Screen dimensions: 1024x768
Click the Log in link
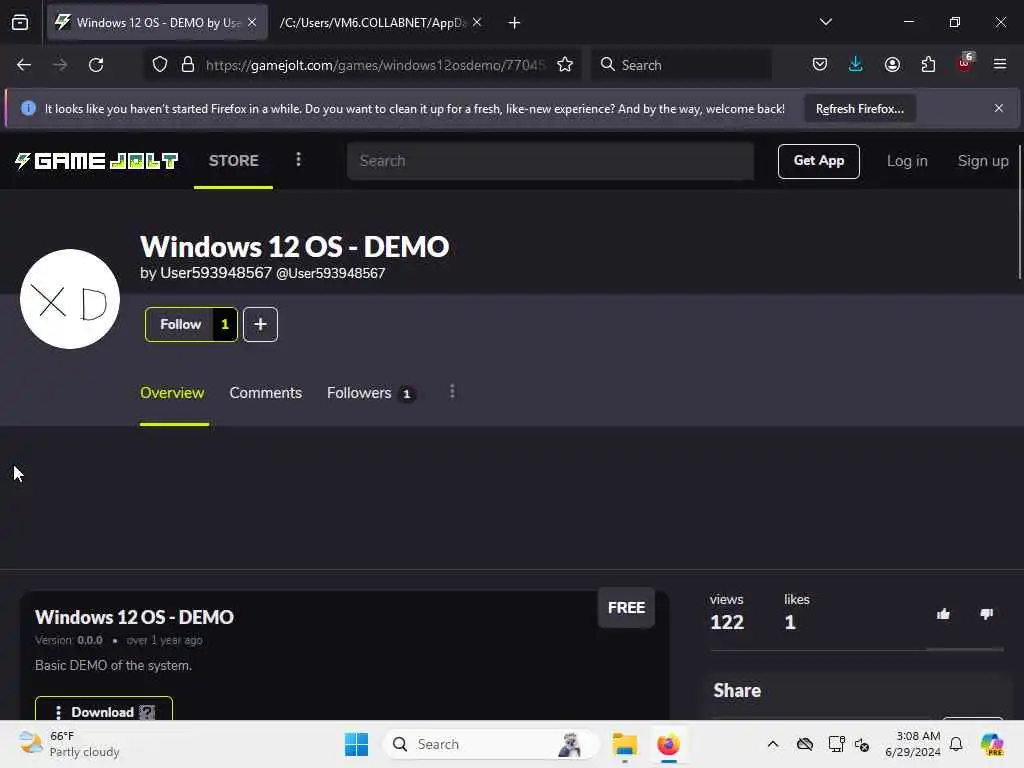[907, 161]
